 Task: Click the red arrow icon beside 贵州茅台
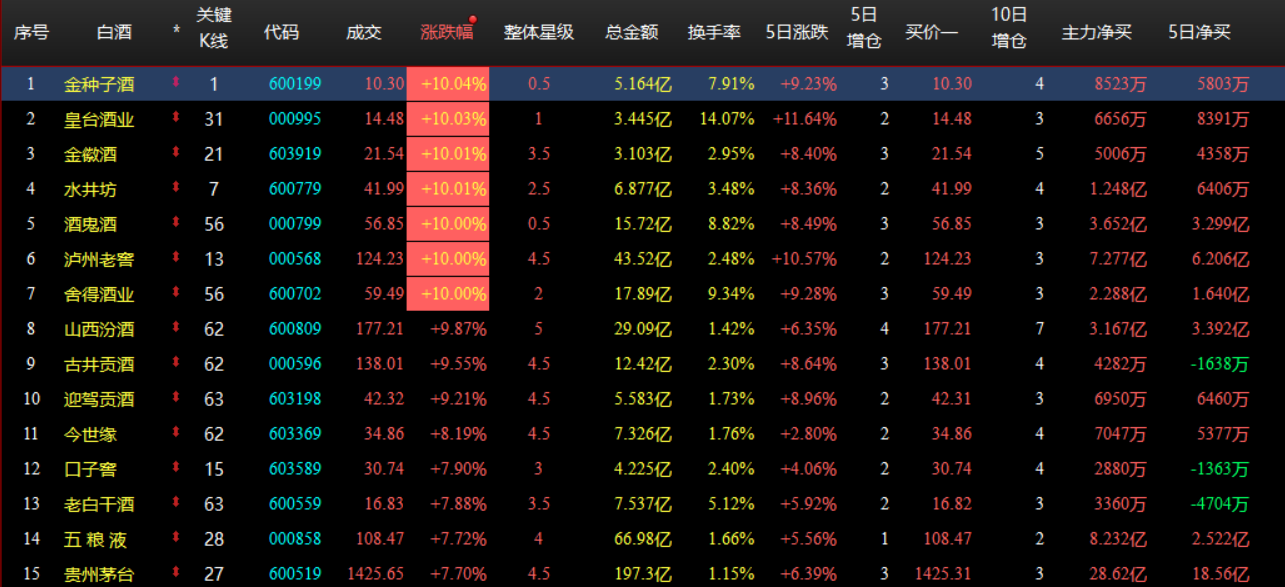(x=175, y=572)
